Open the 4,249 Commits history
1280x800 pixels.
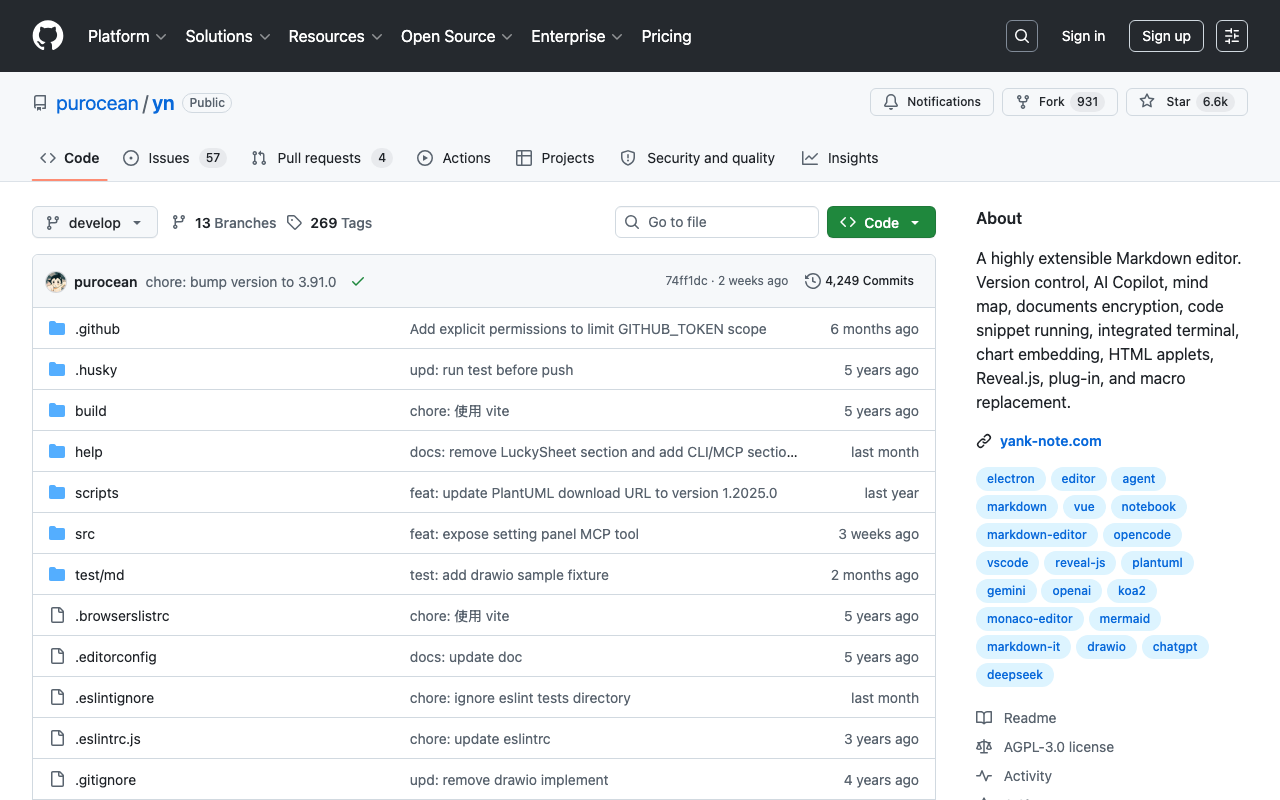coord(860,281)
